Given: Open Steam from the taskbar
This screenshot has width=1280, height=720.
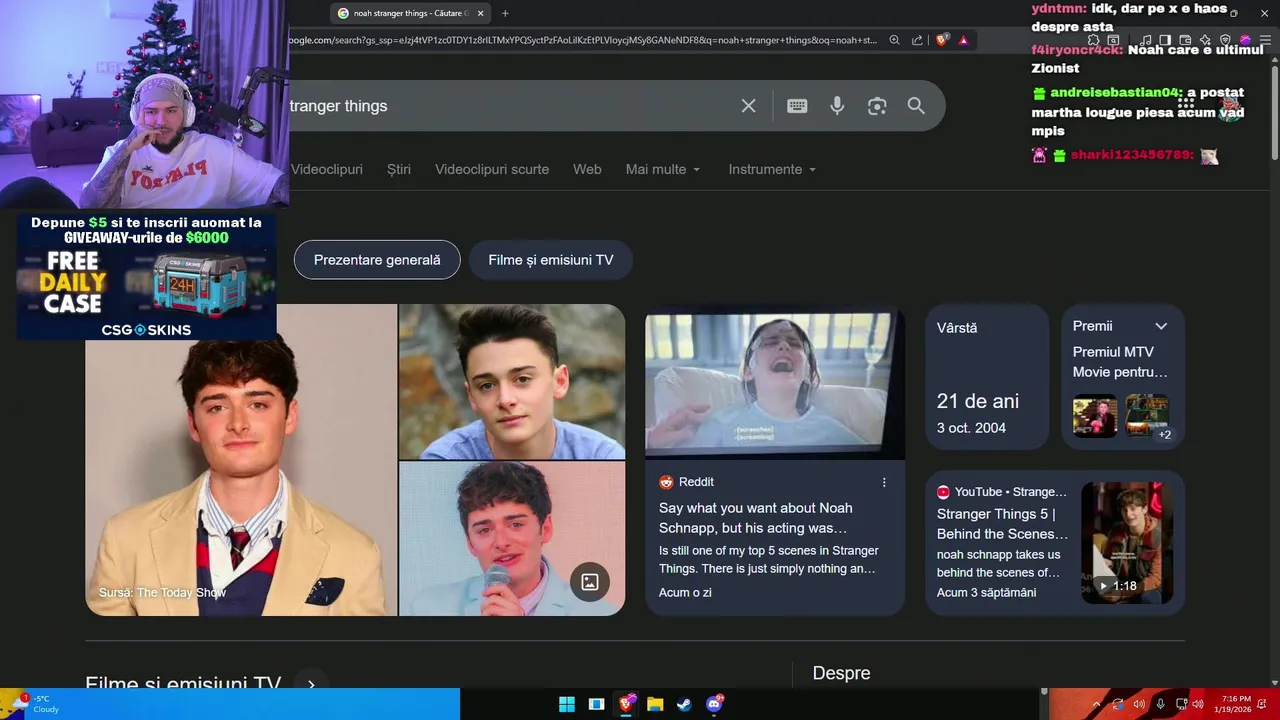Looking at the screenshot, I should coord(684,704).
